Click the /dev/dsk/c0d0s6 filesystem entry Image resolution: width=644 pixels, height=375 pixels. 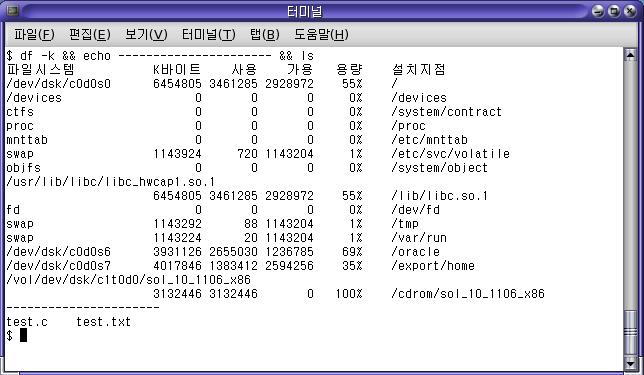coord(59,251)
